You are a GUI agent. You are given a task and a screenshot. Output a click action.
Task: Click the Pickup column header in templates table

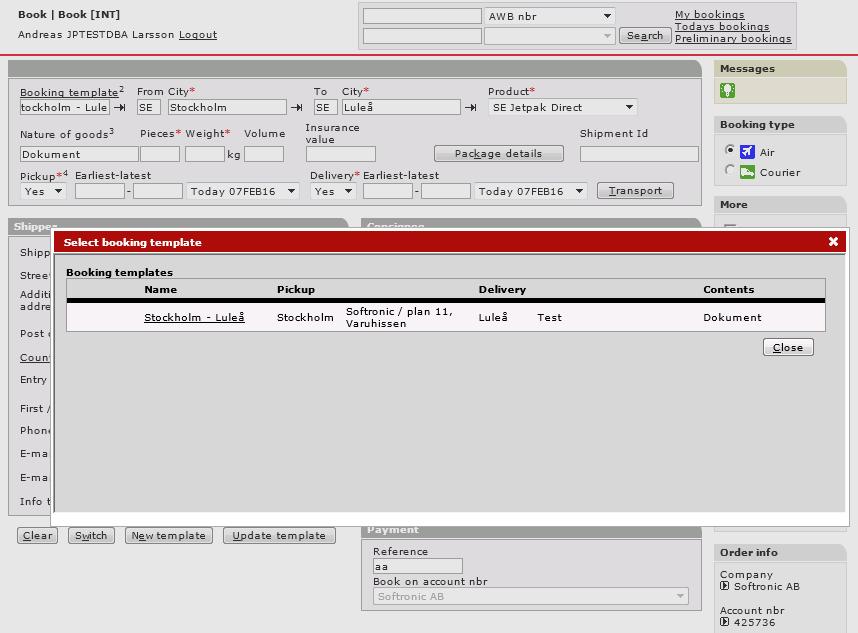click(296, 289)
